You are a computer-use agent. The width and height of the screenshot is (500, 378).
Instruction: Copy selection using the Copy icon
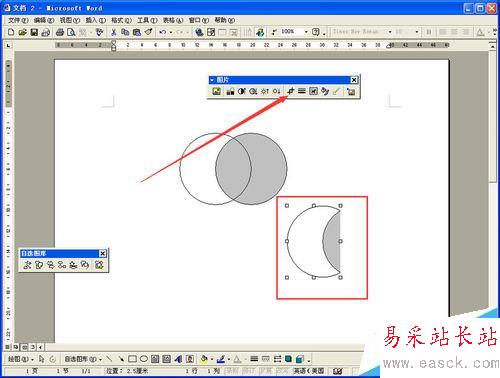pyautogui.click(x=125, y=32)
